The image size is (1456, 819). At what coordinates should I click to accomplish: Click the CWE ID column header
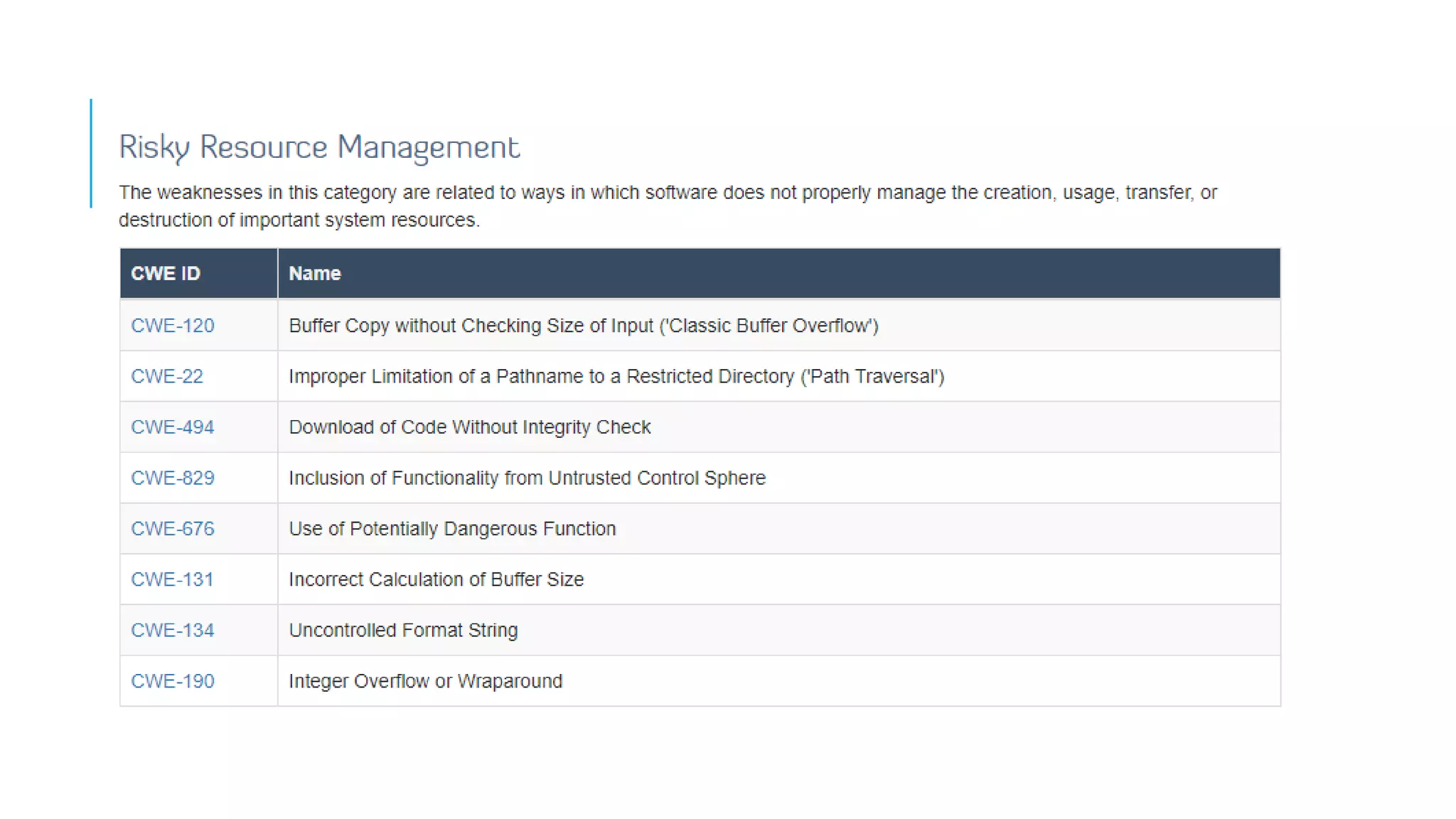tap(166, 274)
